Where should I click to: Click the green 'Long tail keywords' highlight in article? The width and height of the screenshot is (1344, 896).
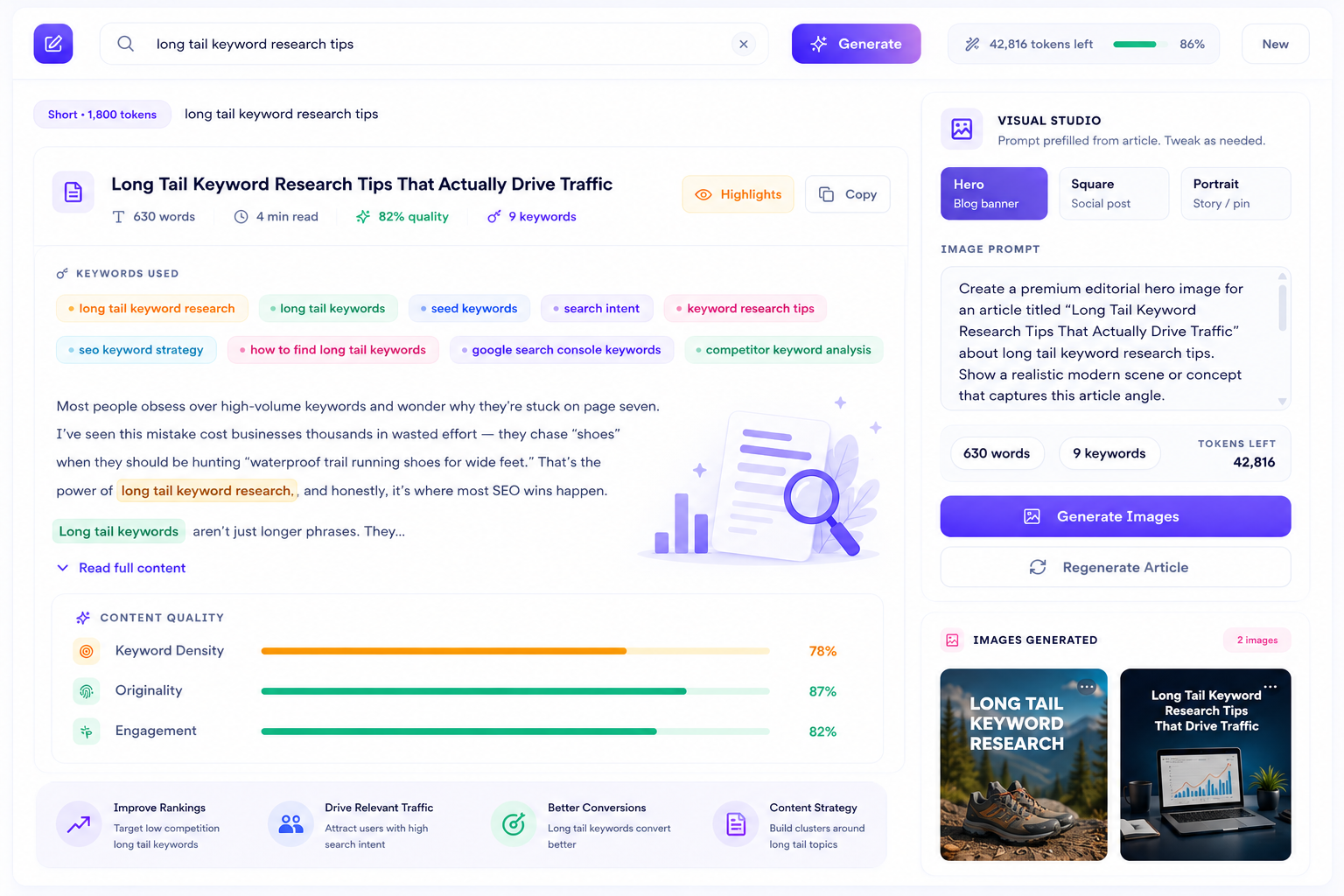point(118,531)
